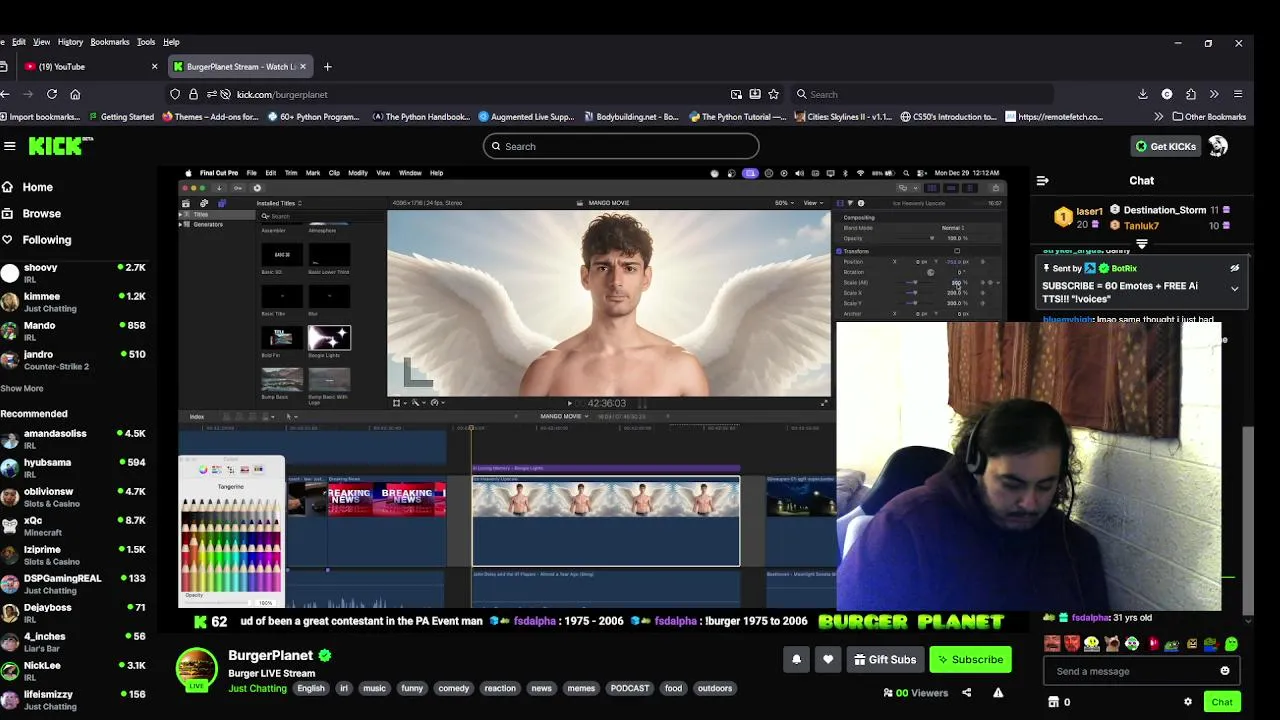Viewport: 1280px width, 720px height.
Task: Click the Get KICKs button
Action: pos(1165,146)
